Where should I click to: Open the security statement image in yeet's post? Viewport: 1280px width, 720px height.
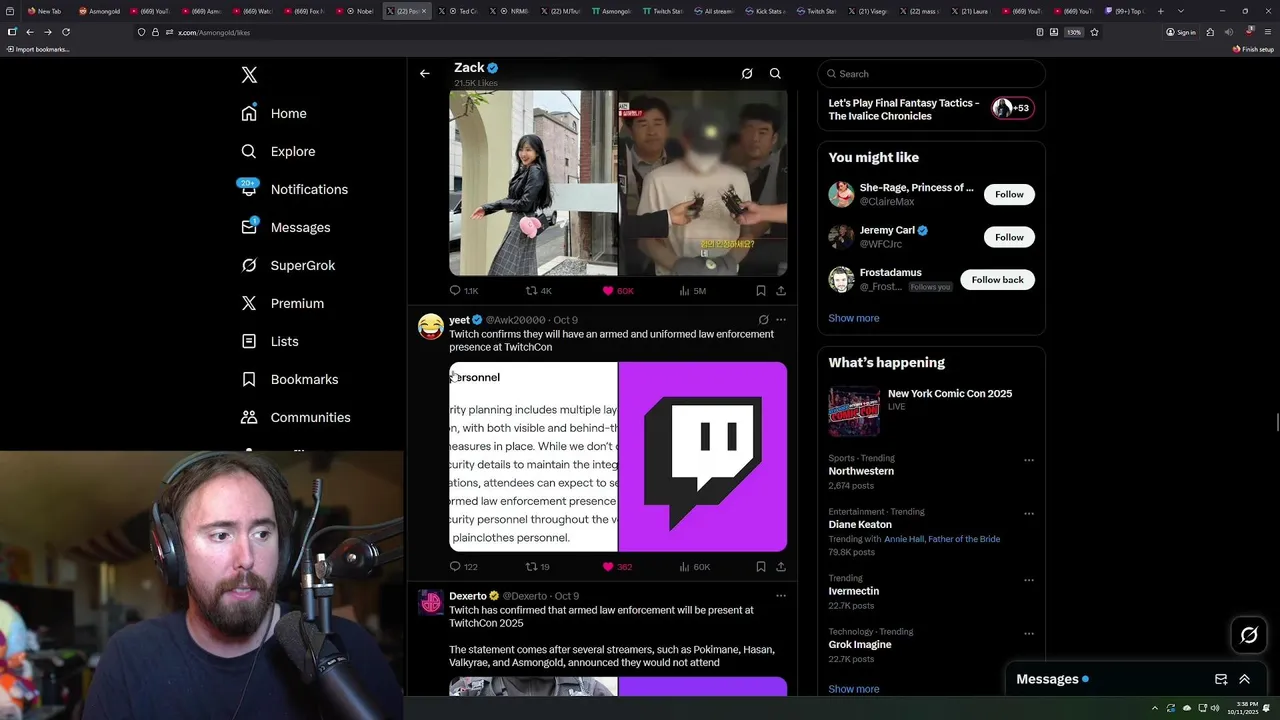click(x=533, y=456)
